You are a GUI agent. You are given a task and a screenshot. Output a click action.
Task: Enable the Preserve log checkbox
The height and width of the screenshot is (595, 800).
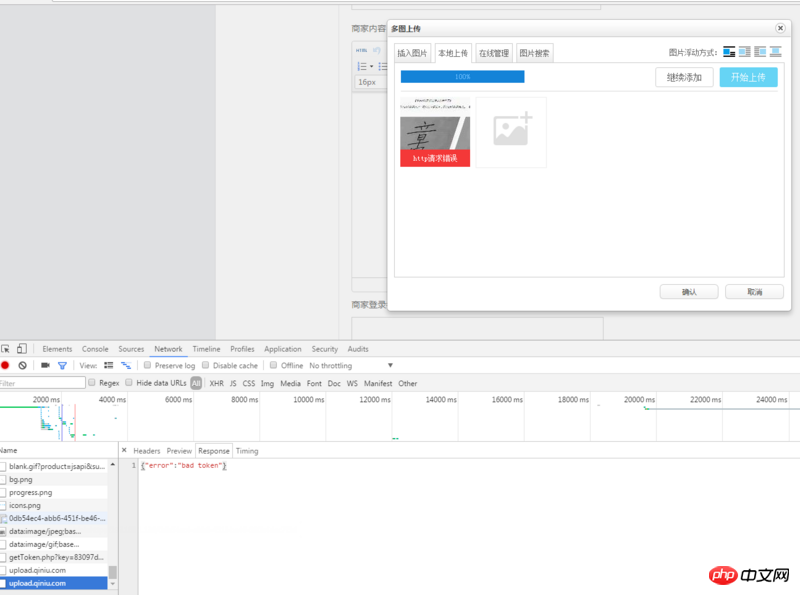click(147, 366)
